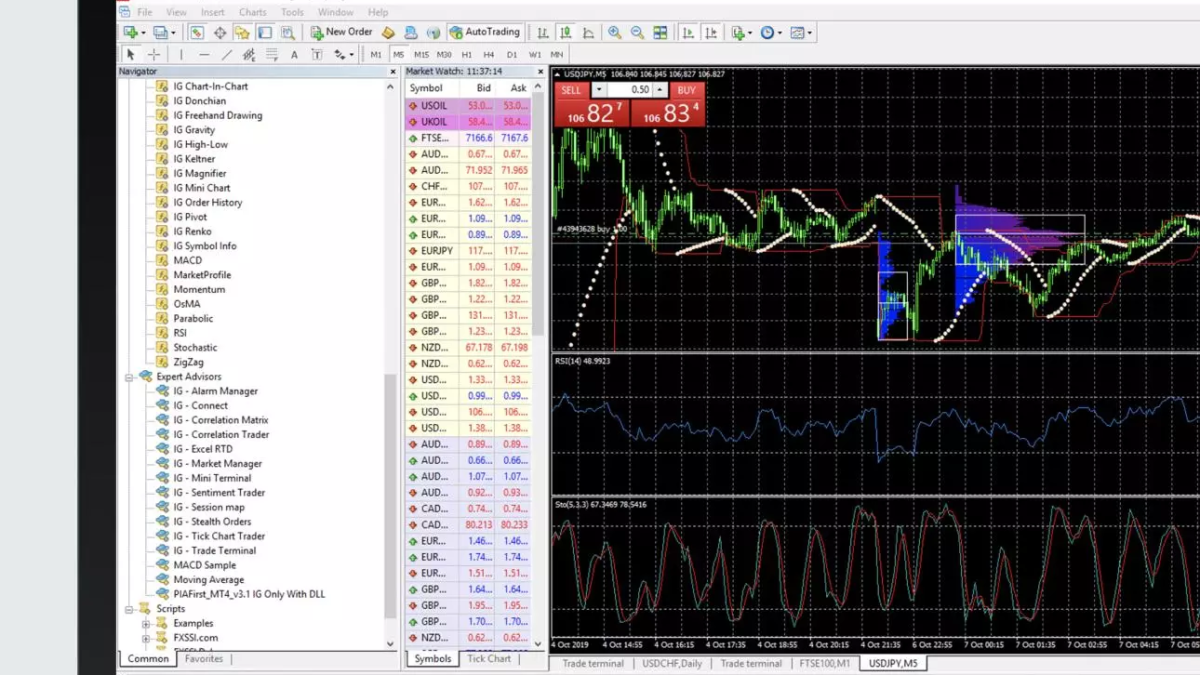Switch chart to line chart icon

(589, 32)
